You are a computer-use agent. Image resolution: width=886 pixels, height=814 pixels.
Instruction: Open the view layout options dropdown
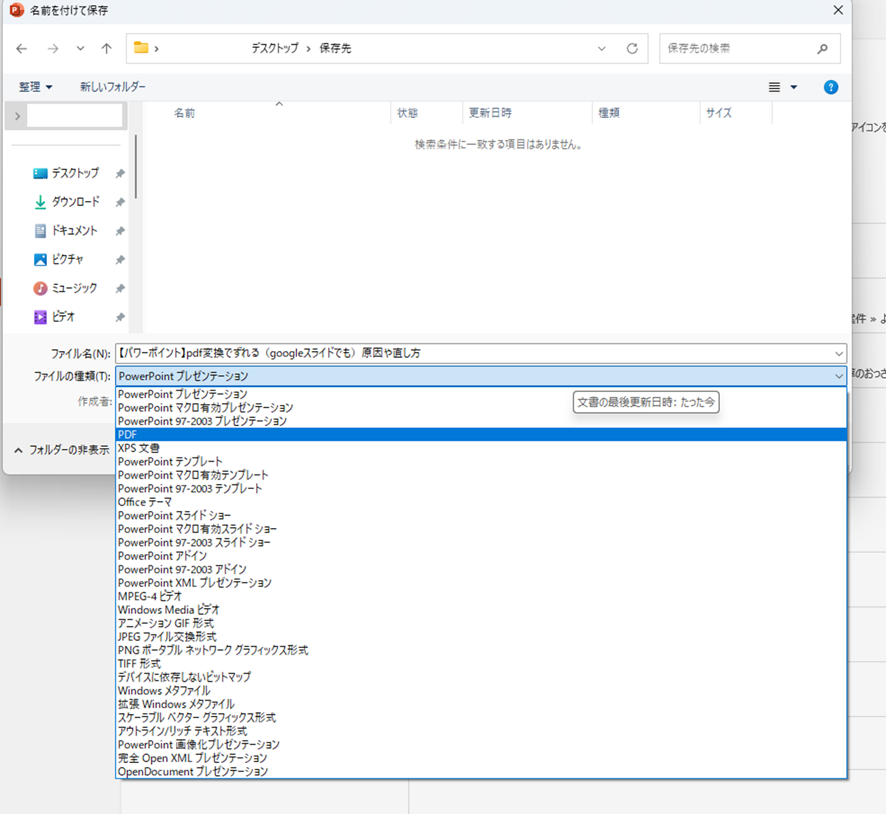(794, 87)
